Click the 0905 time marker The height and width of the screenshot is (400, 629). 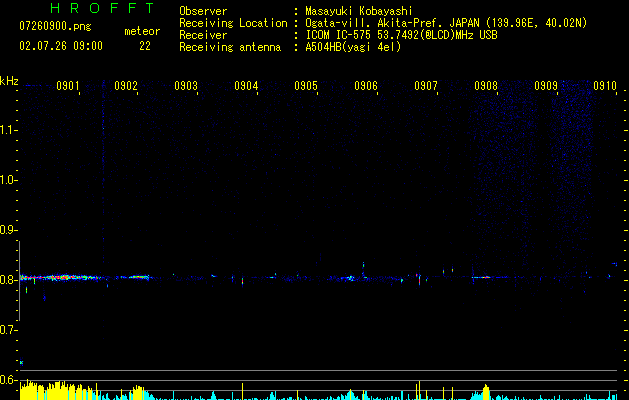pos(306,86)
